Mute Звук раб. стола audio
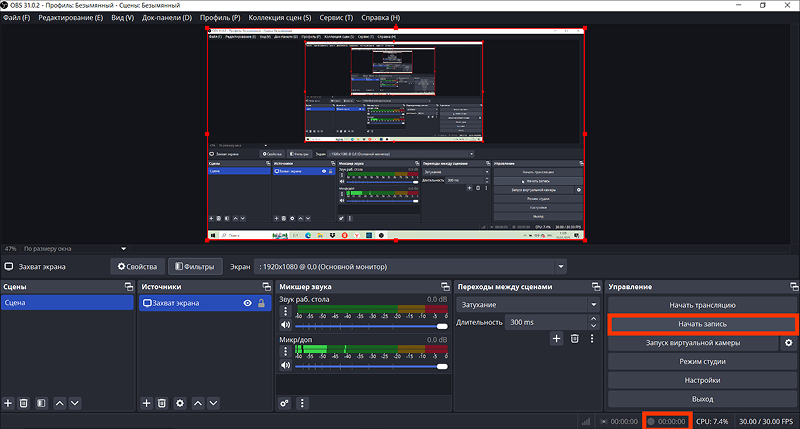The image size is (800, 429). click(x=285, y=325)
